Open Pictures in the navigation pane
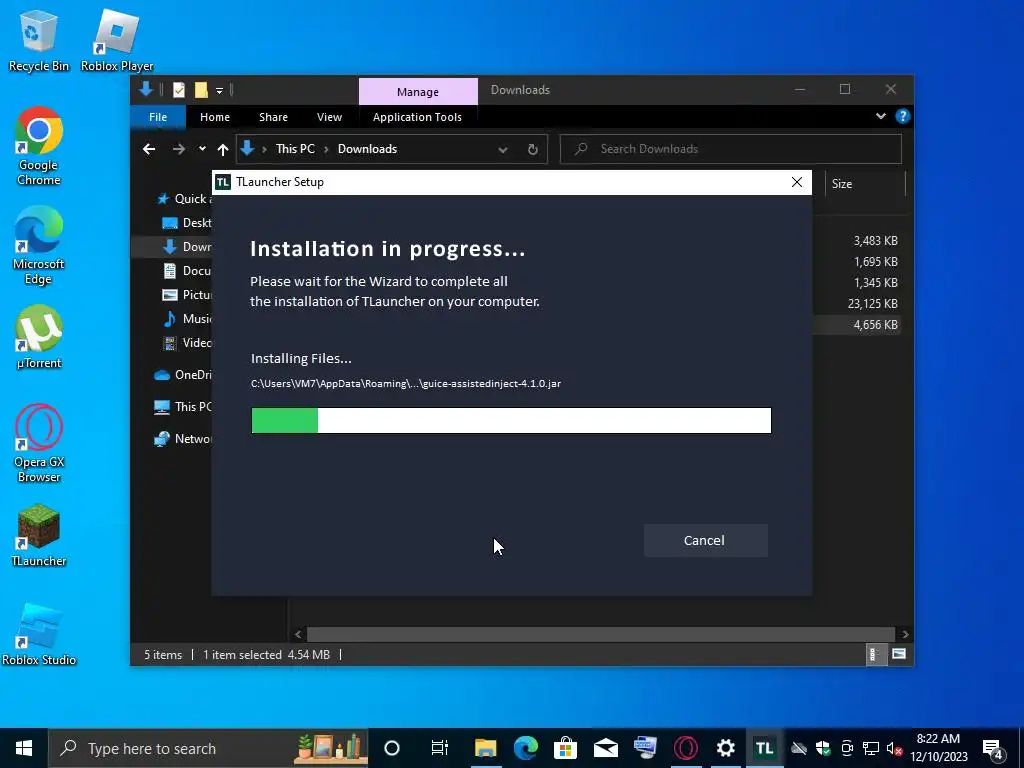 186,295
